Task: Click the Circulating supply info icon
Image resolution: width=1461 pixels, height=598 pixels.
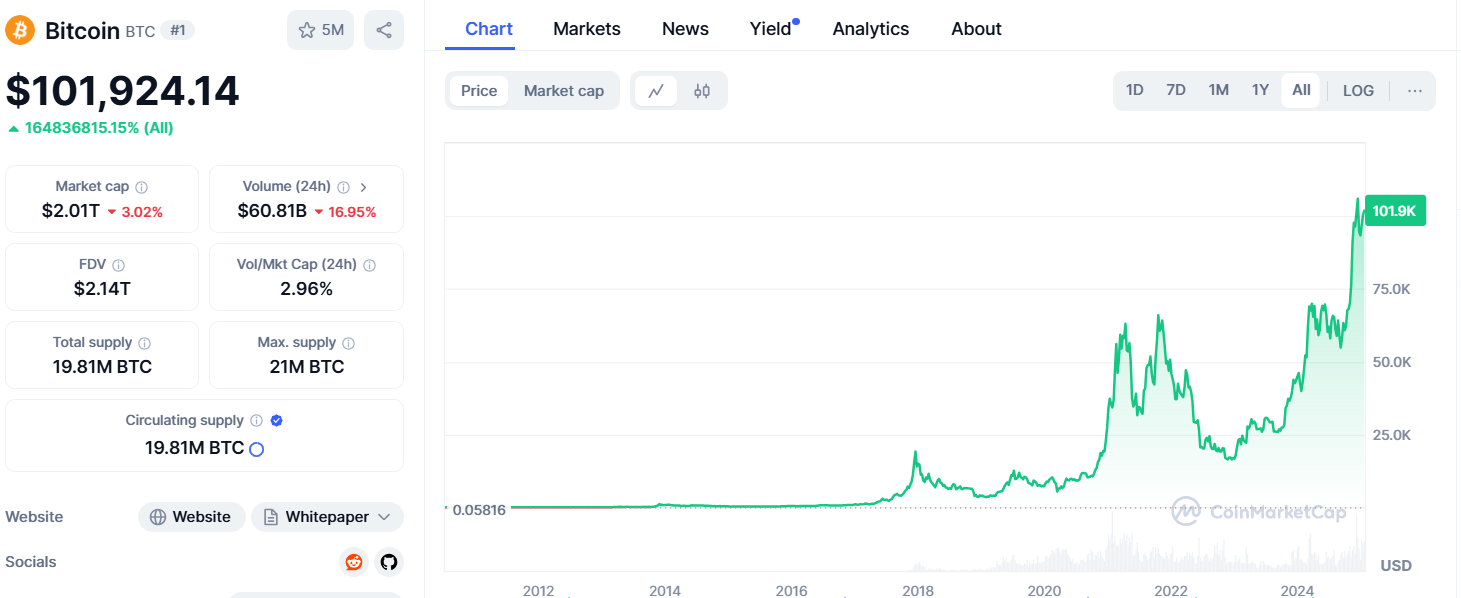Action: [257, 421]
